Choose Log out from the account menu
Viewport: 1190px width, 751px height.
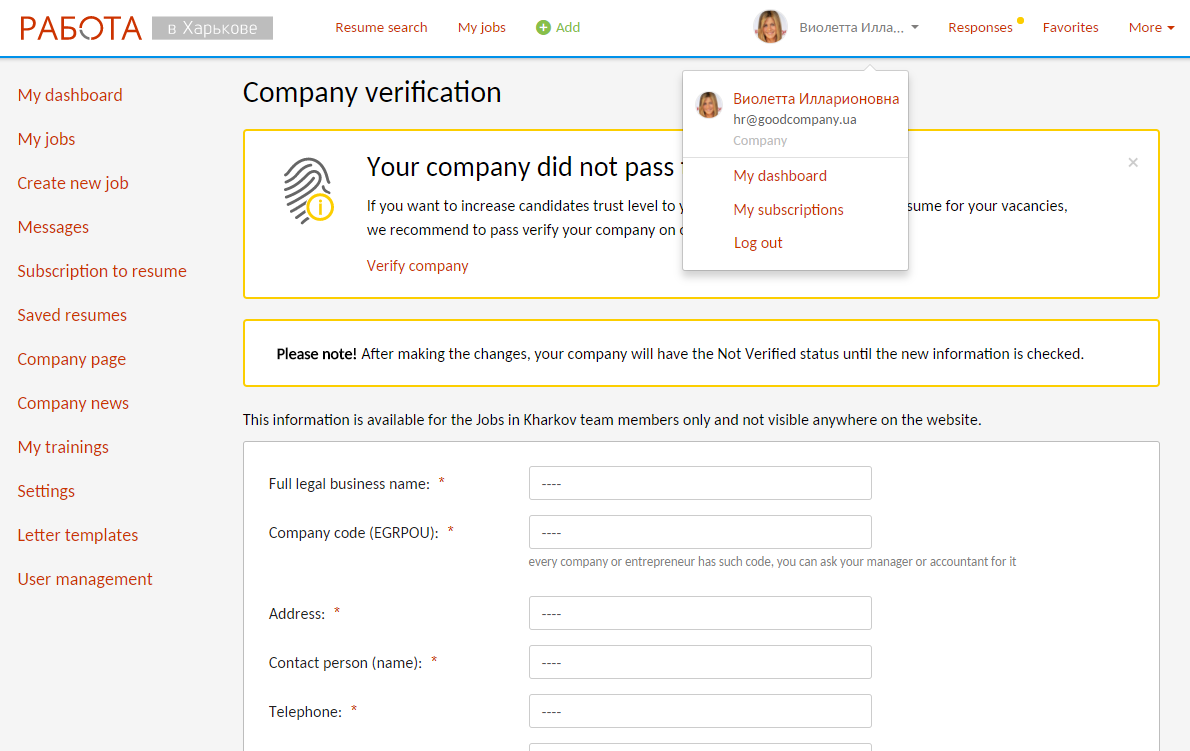(x=757, y=243)
